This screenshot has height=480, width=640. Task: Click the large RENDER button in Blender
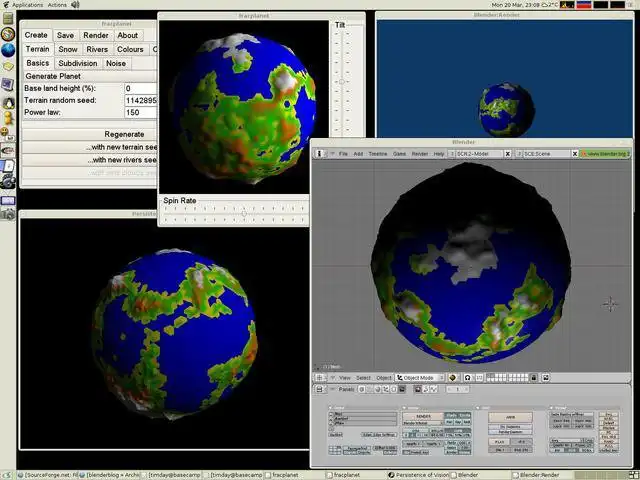[423, 416]
